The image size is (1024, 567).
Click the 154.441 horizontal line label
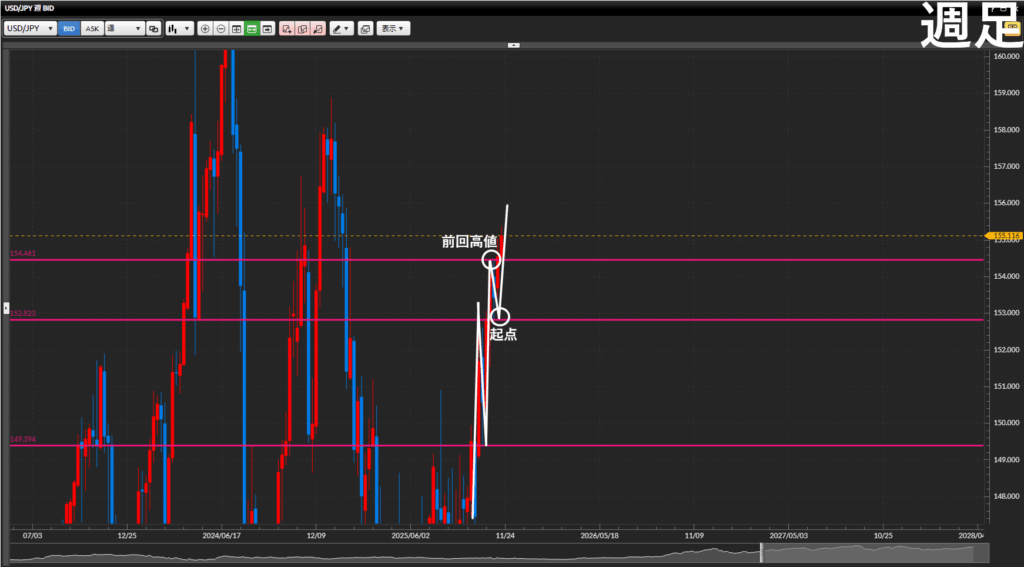point(23,254)
